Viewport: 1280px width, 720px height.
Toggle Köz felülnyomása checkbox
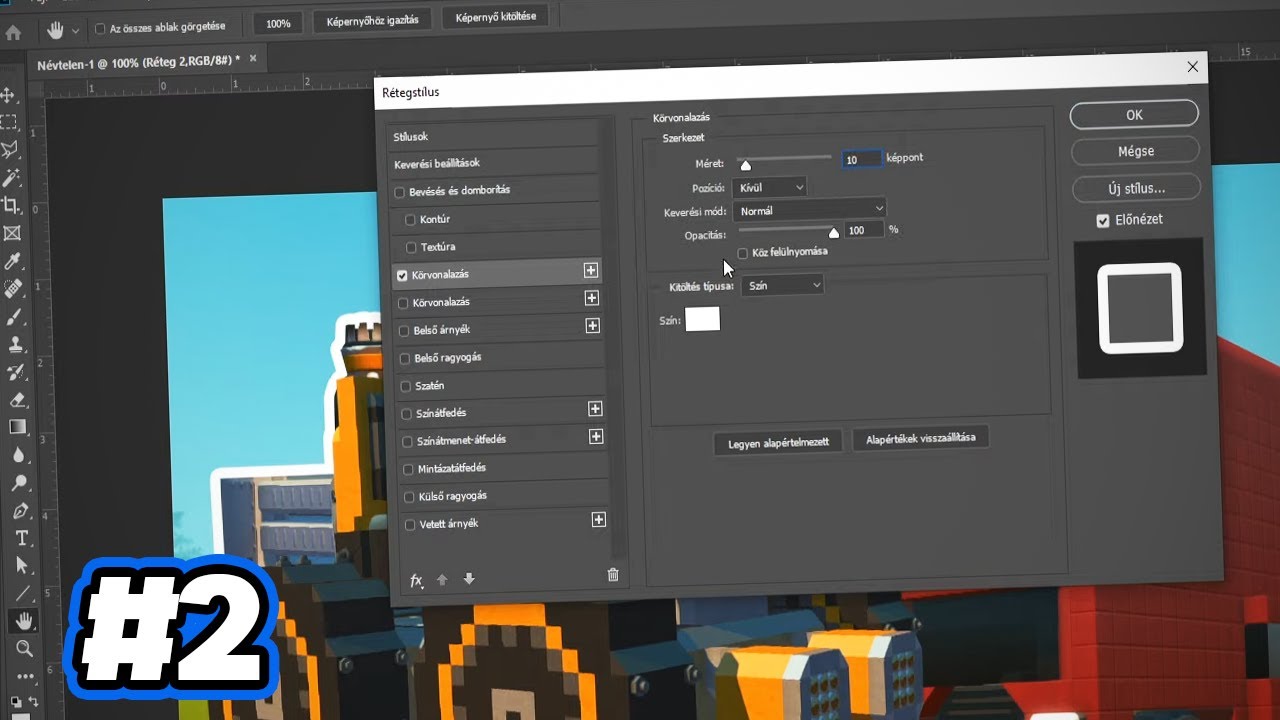(742, 253)
